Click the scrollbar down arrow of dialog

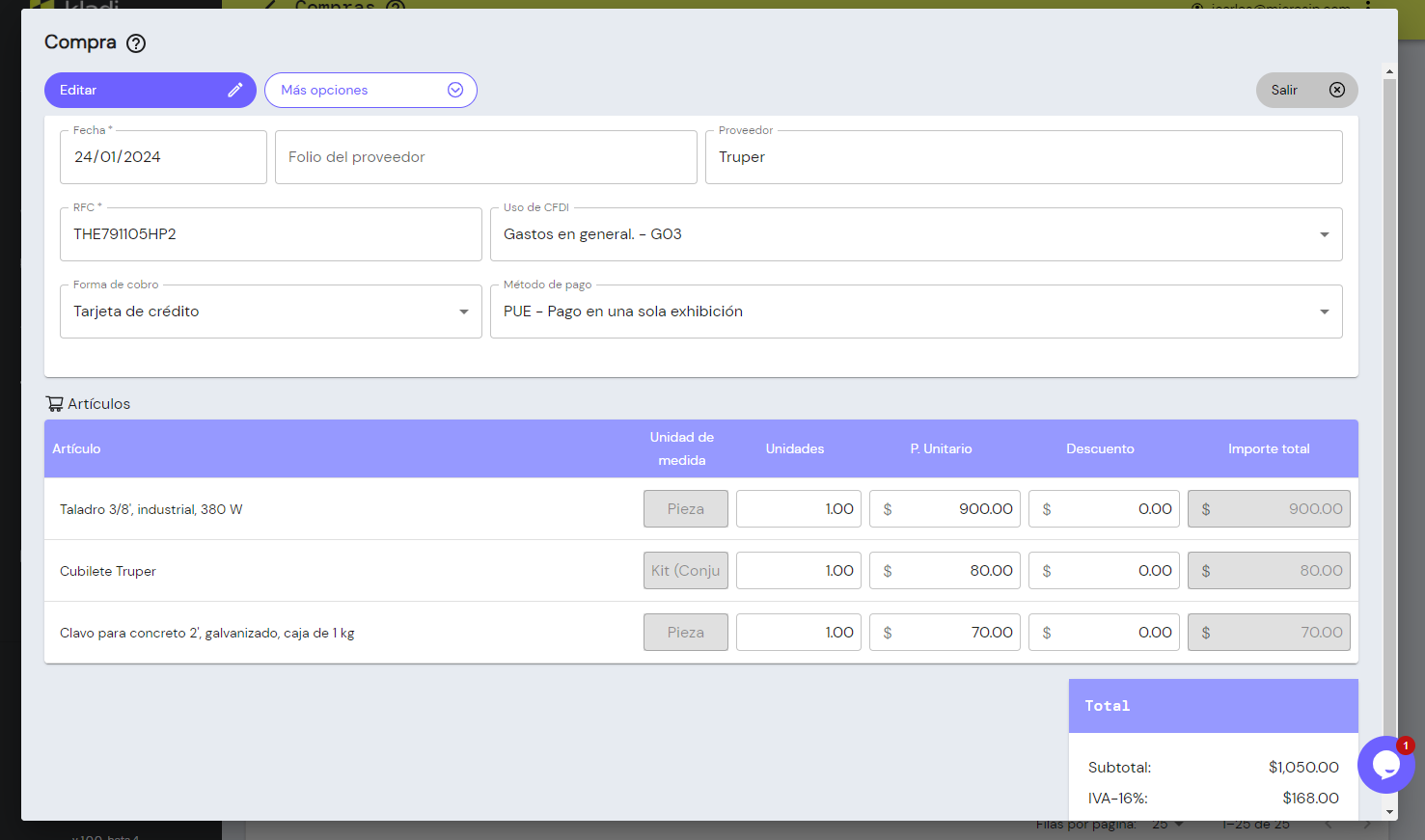[x=1389, y=812]
